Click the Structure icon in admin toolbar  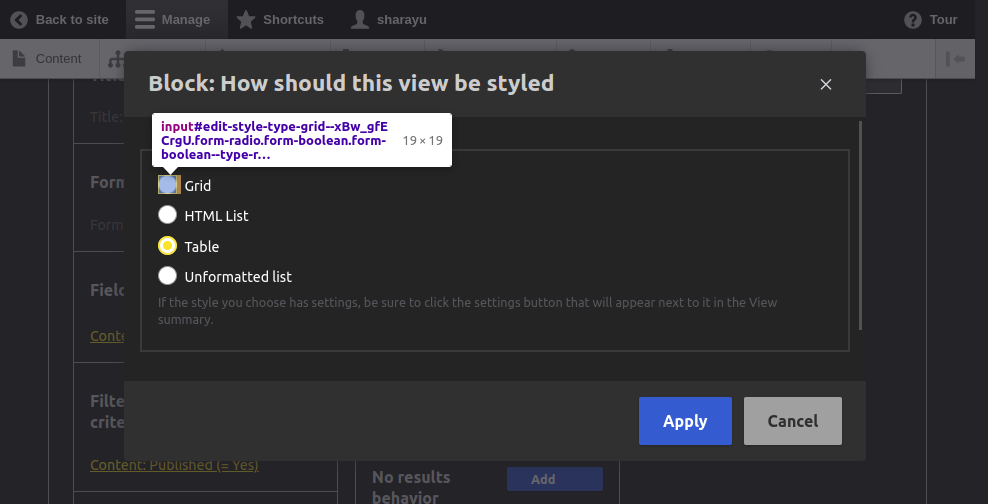116,59
